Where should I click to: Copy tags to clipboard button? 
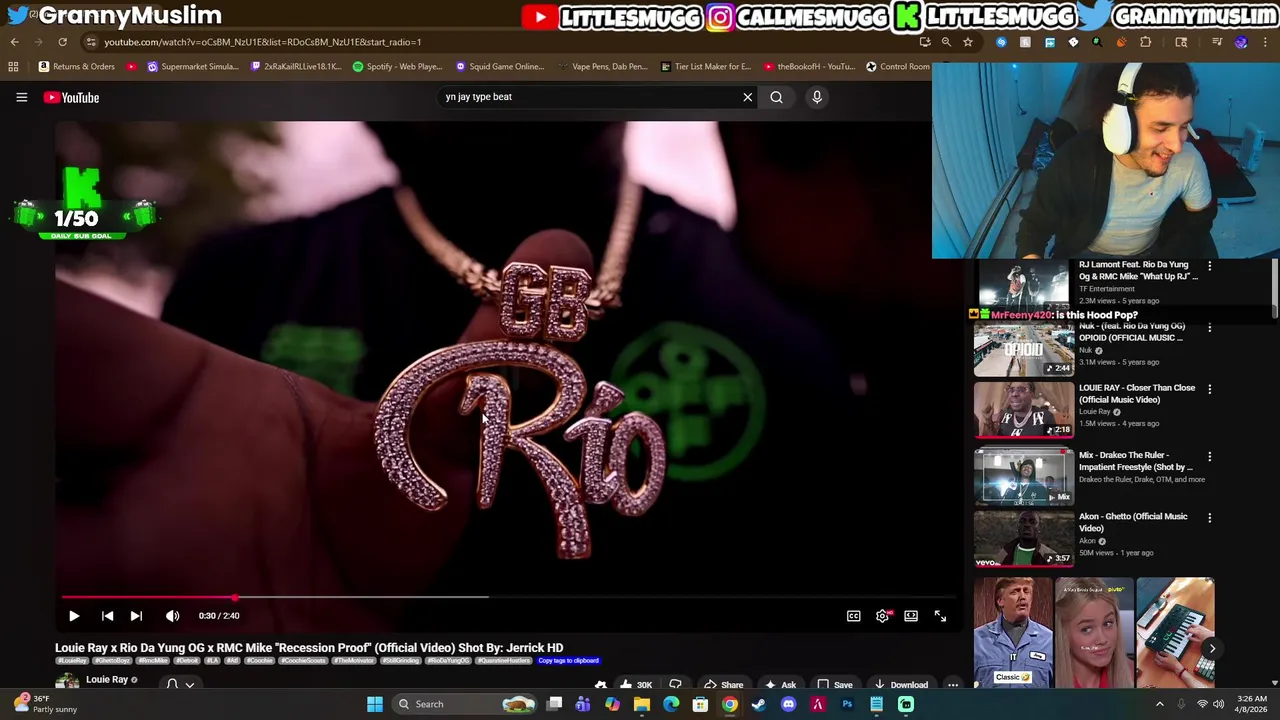point(568,661)
